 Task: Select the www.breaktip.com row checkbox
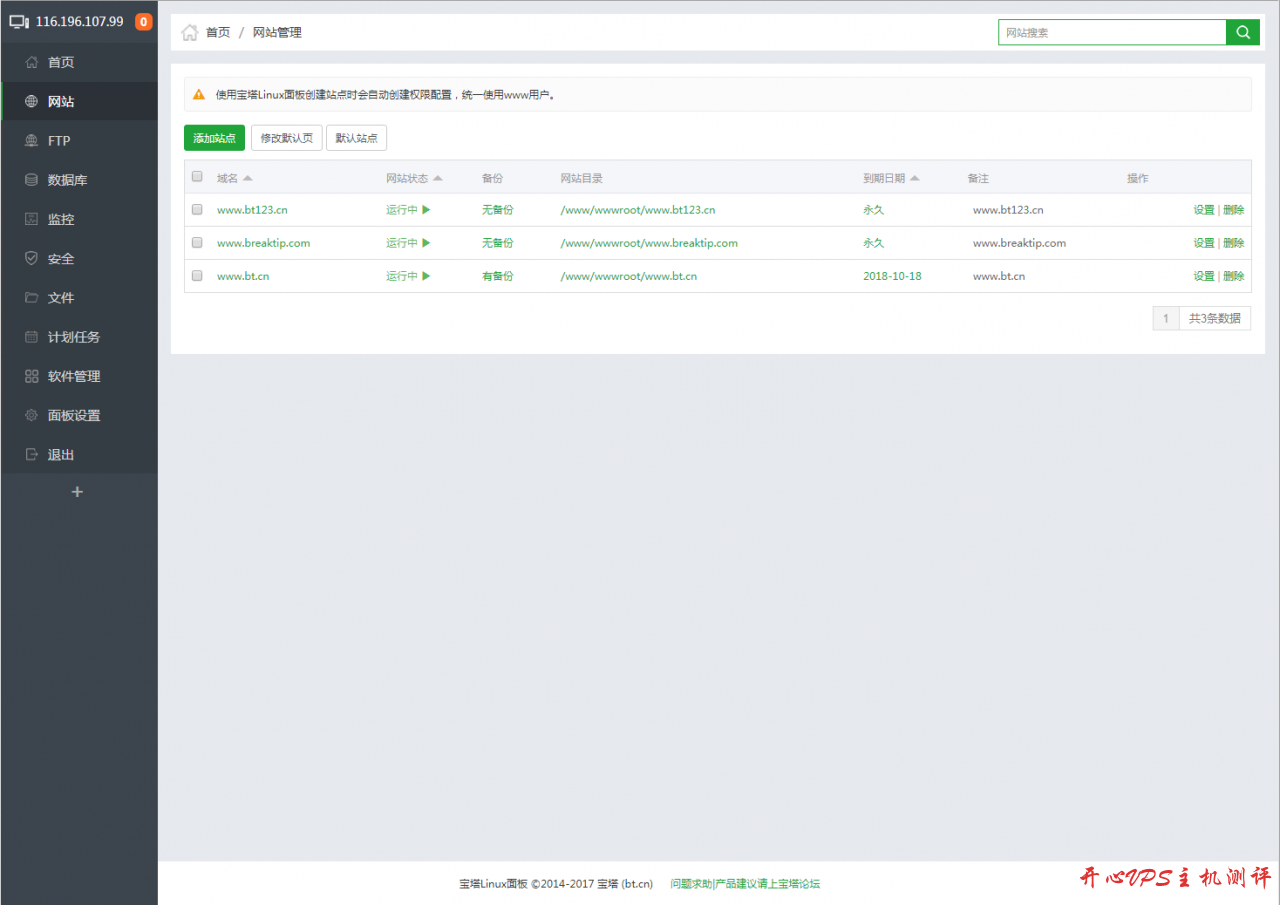197,243
